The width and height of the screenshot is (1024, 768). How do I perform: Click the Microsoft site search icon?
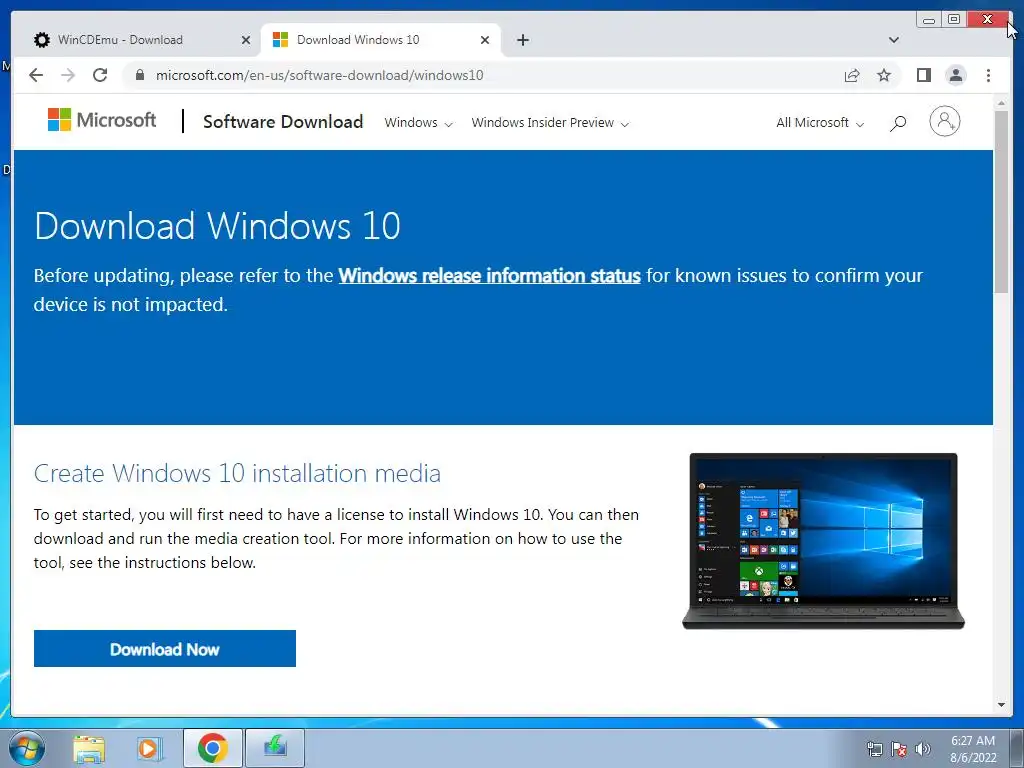coord(898,123)
